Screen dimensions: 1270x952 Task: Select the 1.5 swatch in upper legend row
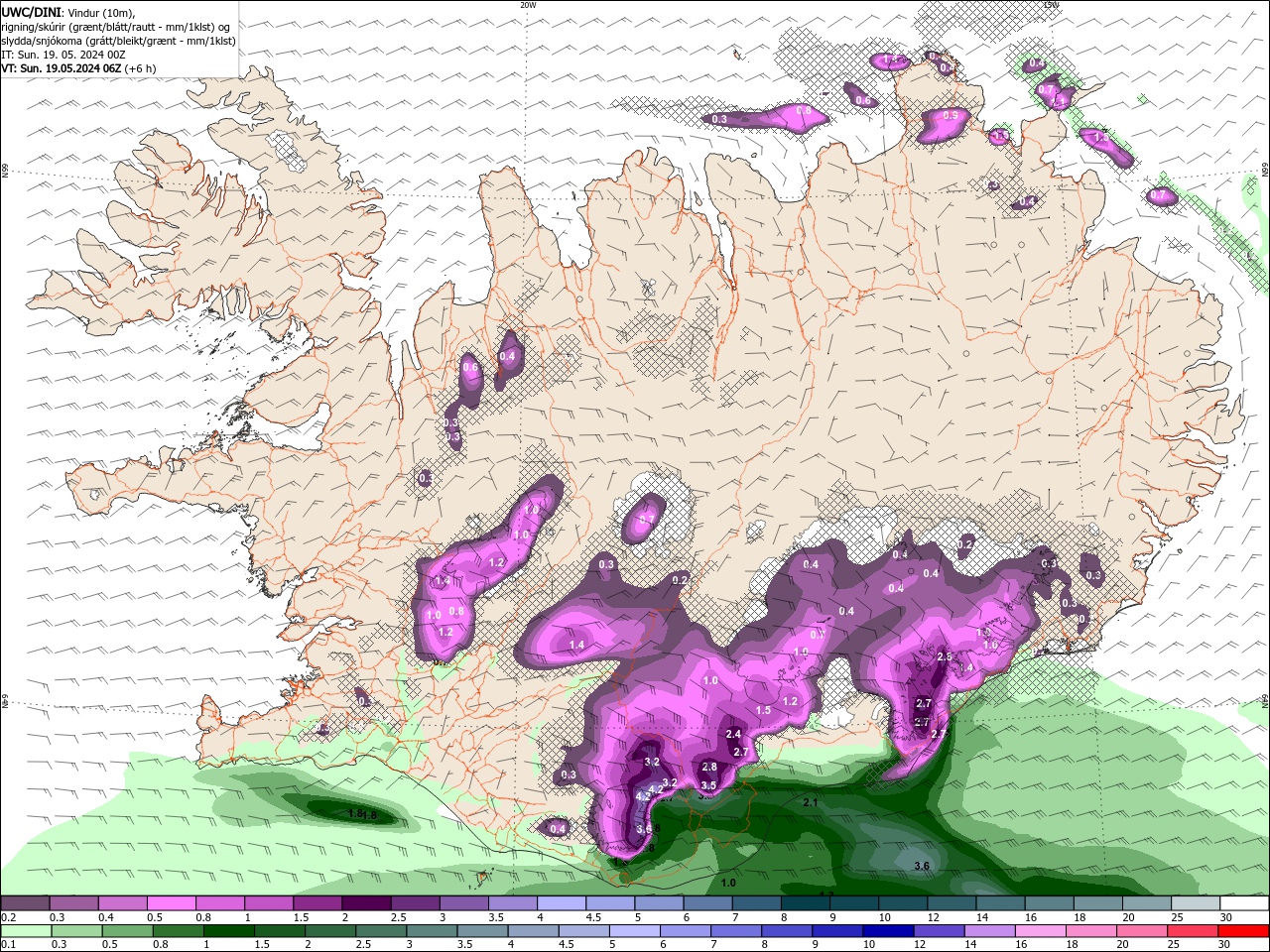tap(317, 903)
